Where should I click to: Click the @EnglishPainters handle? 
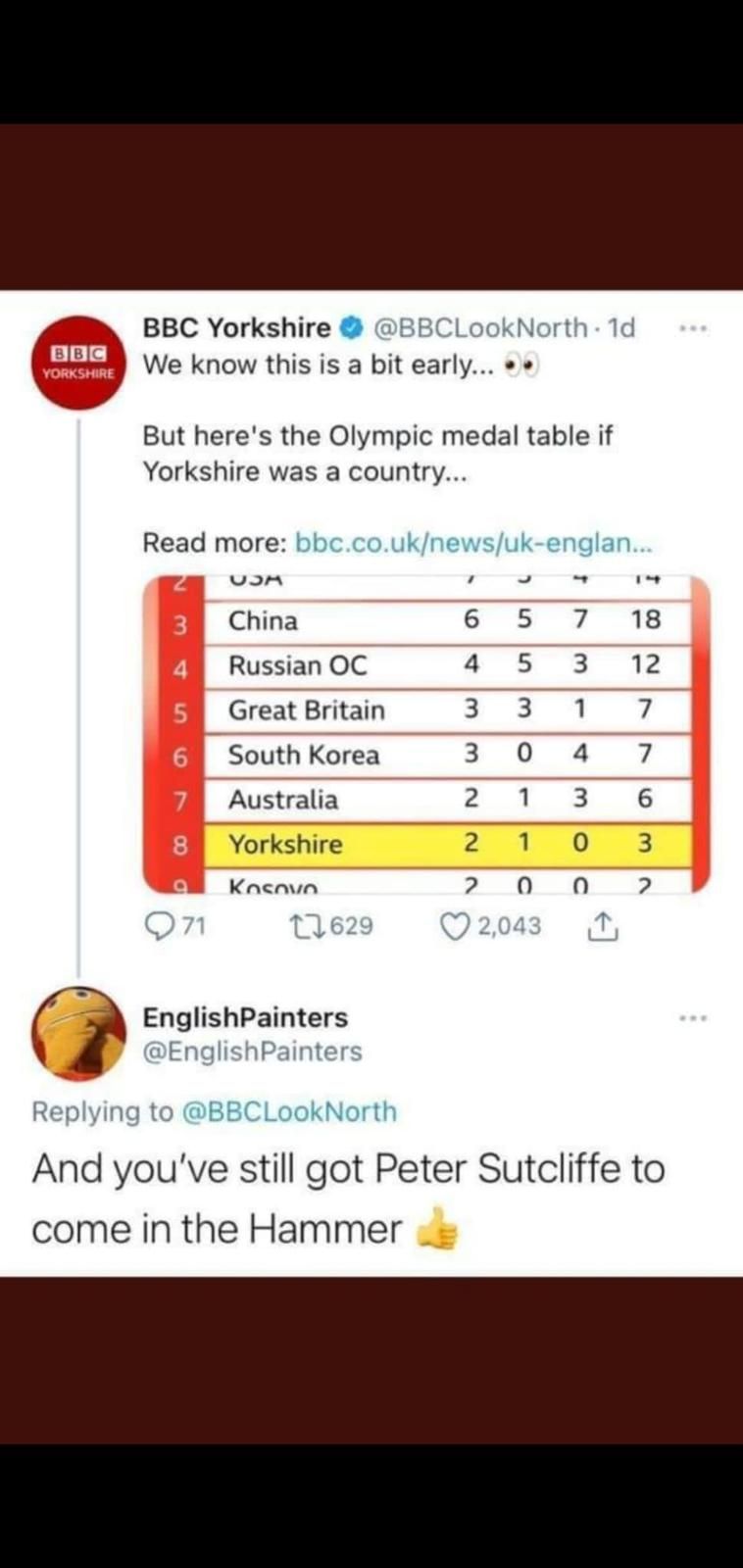[252, 1051]
